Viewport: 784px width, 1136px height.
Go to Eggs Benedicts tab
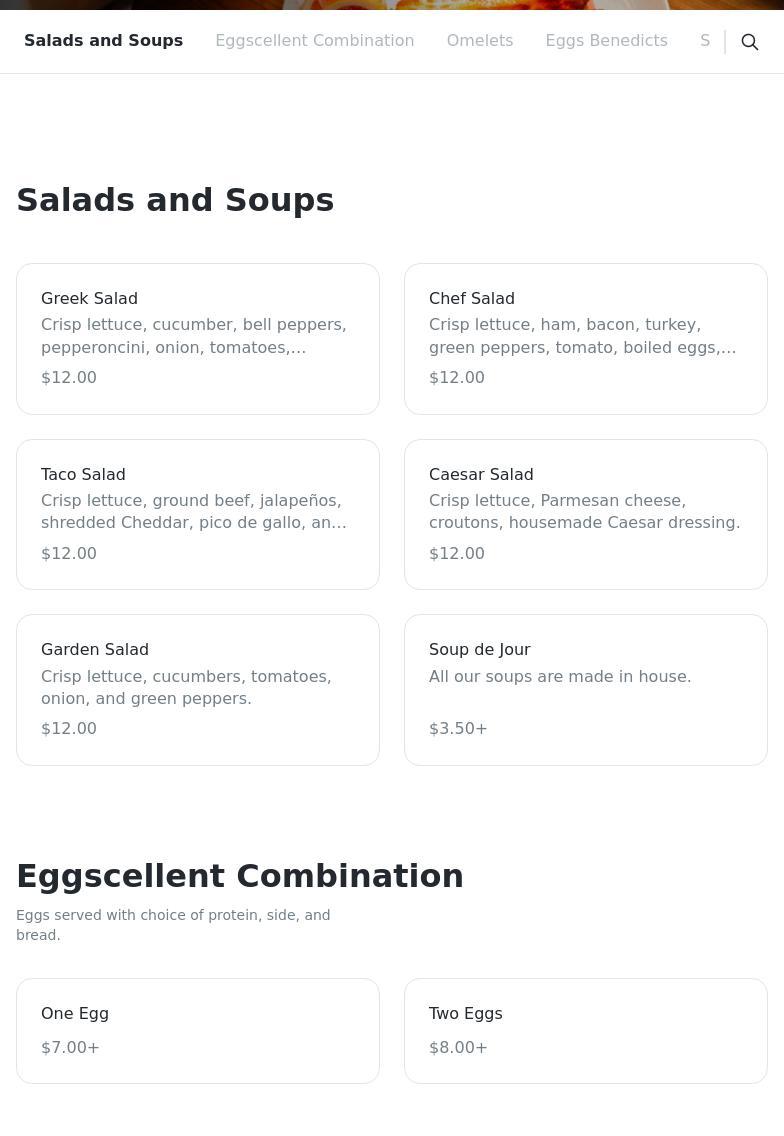606,41
